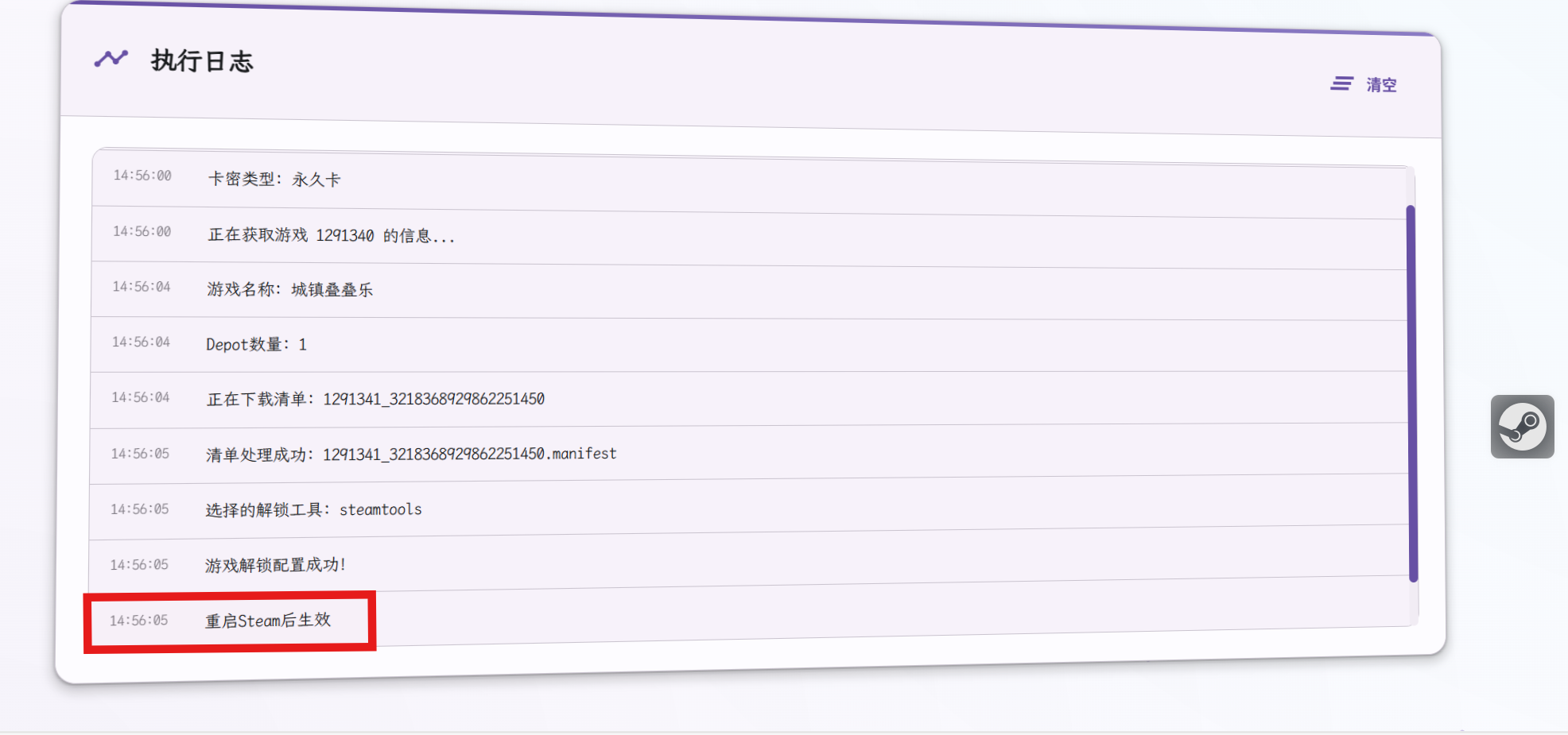
Task: Click the timestamp beside 游戏解锁配置成功!
Action: pos(139,565)
